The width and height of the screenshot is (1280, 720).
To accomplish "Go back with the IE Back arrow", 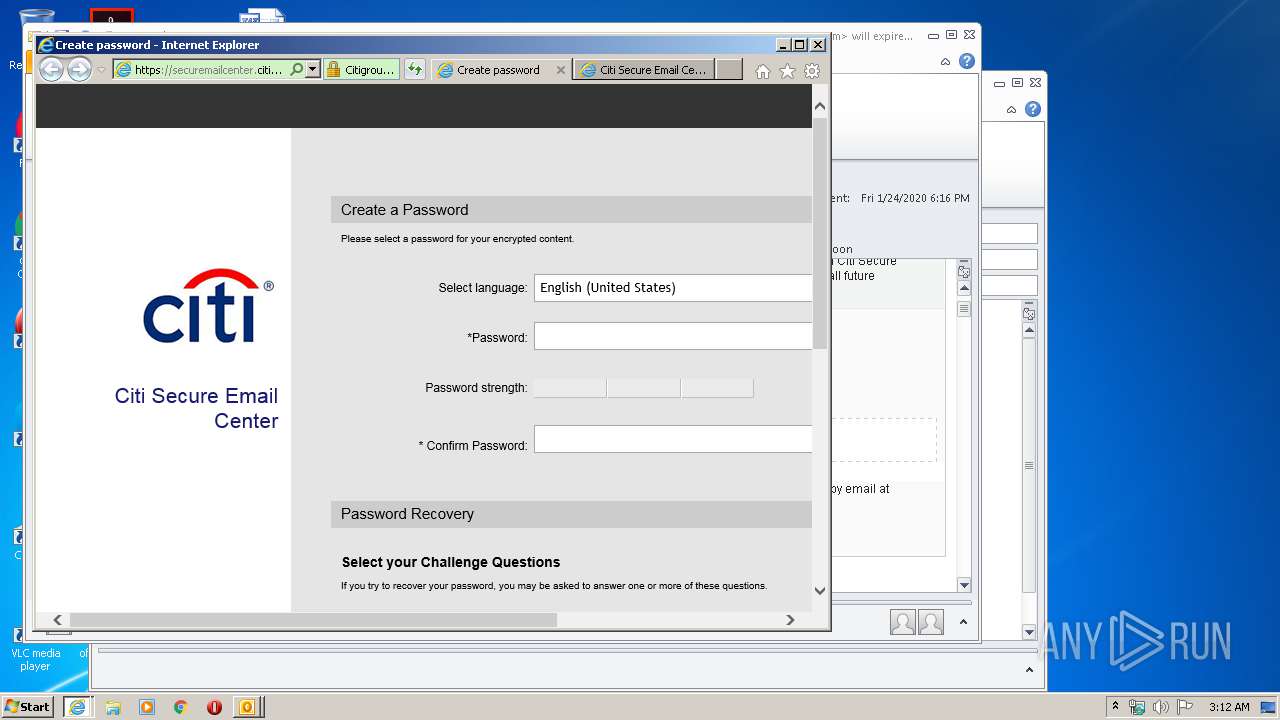I will [51, 69].
